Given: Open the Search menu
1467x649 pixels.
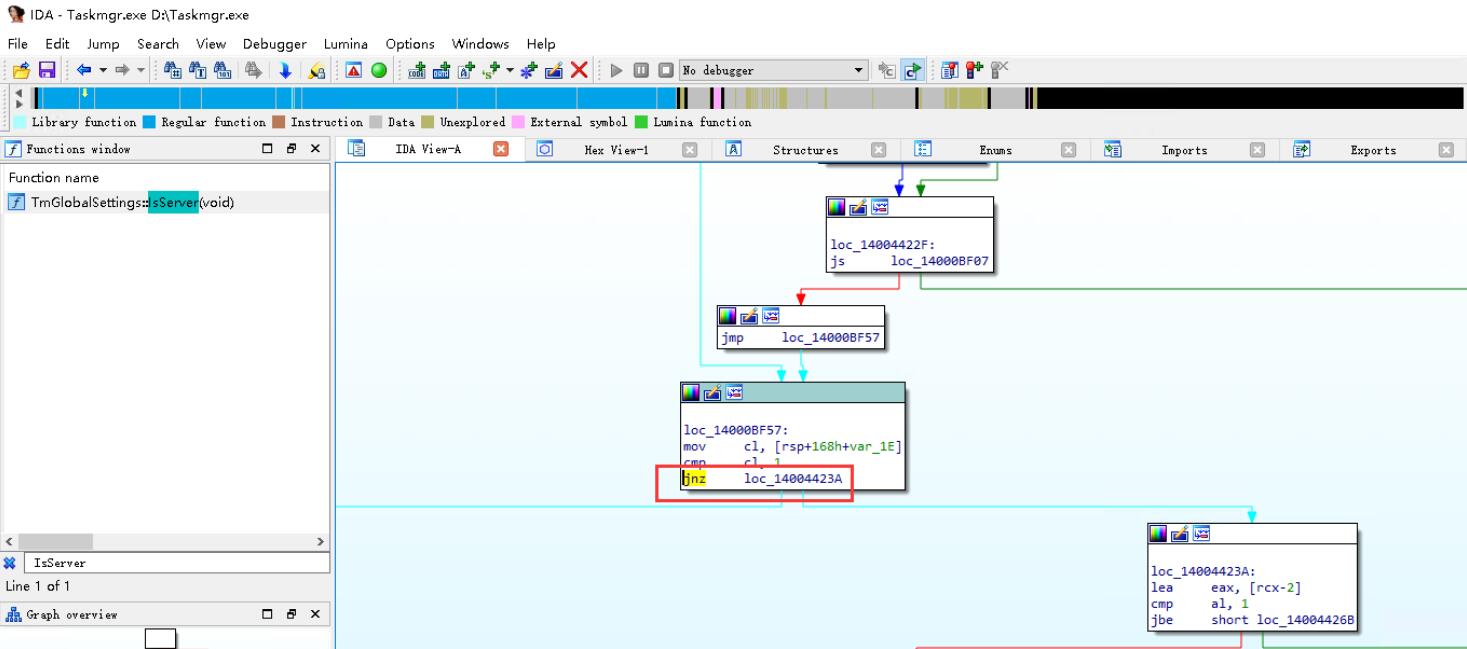Looking at the screenshot, I should pyautogui.click(x=158, y=44).
